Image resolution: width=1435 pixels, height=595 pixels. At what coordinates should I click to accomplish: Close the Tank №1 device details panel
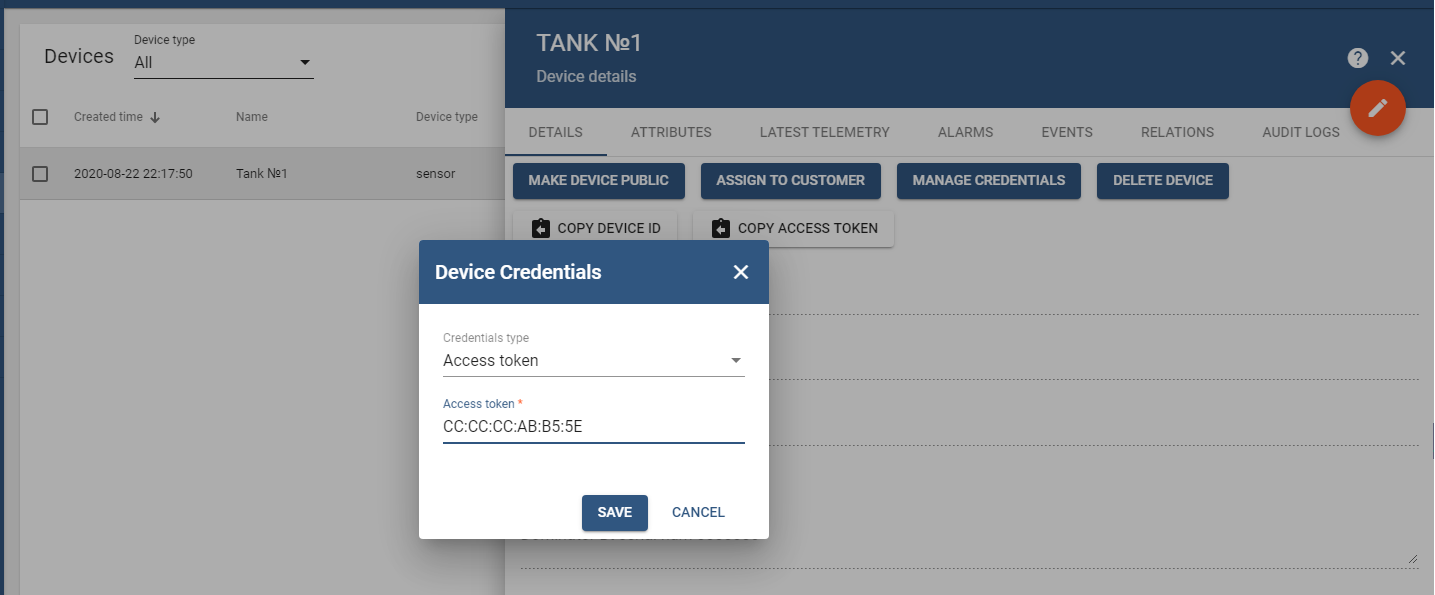[1398, 58]
